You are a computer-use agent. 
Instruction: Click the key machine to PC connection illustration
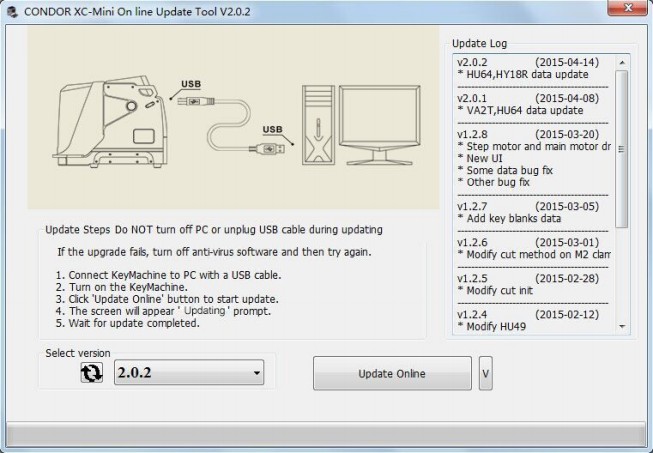[233, 118]
